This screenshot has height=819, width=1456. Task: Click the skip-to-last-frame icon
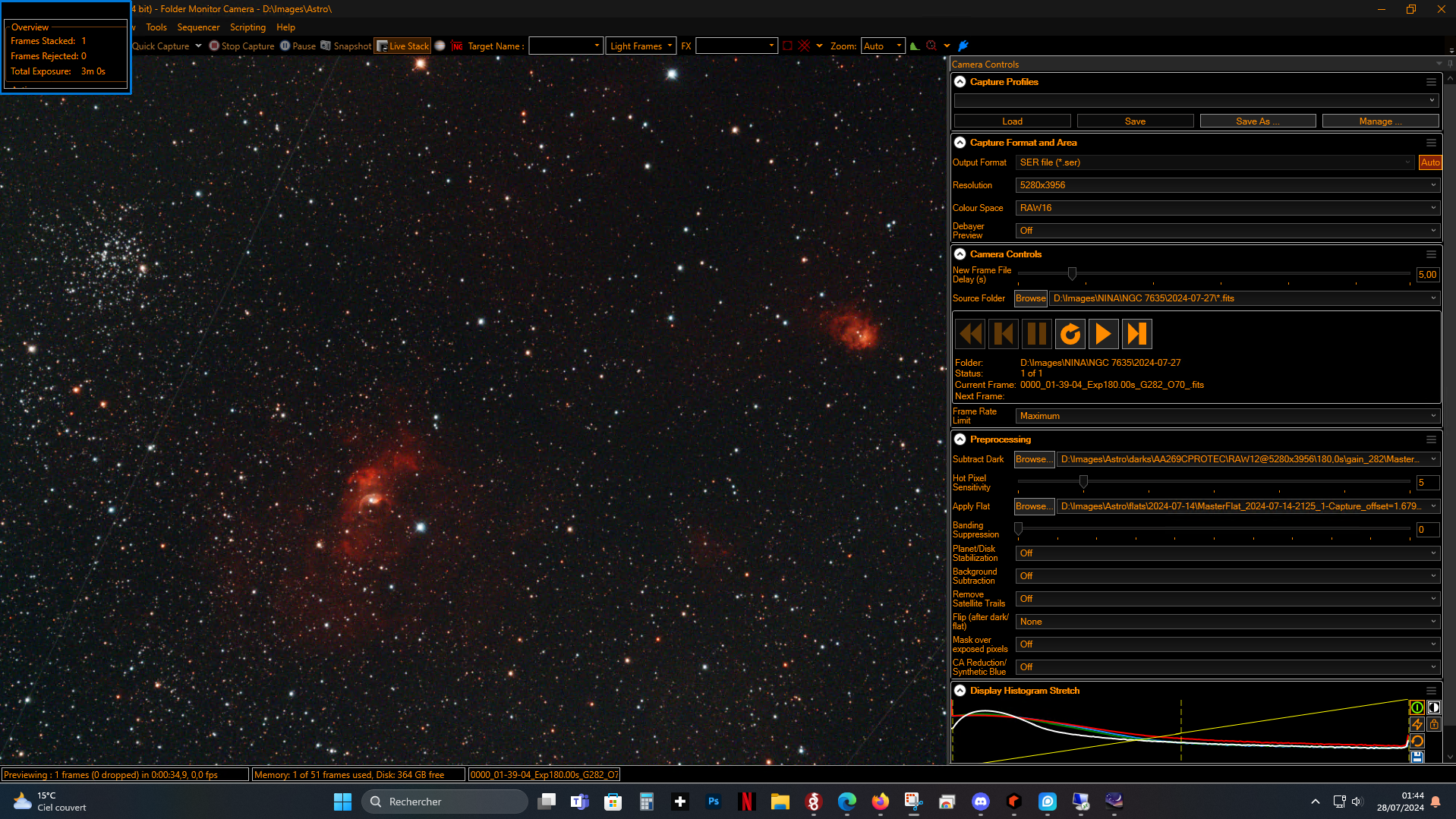[x=1136, y=334]
